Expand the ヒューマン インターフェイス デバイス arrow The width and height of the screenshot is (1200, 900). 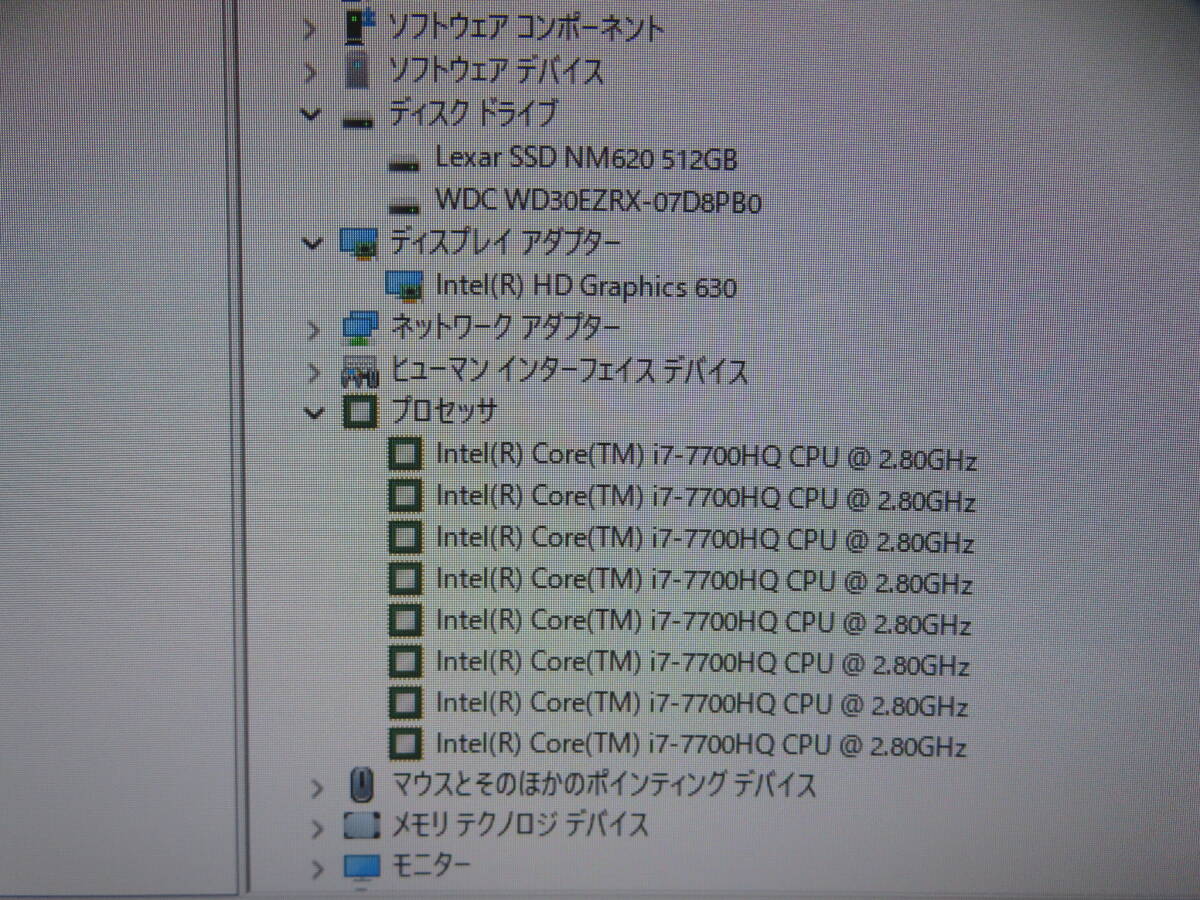(316, 373)
